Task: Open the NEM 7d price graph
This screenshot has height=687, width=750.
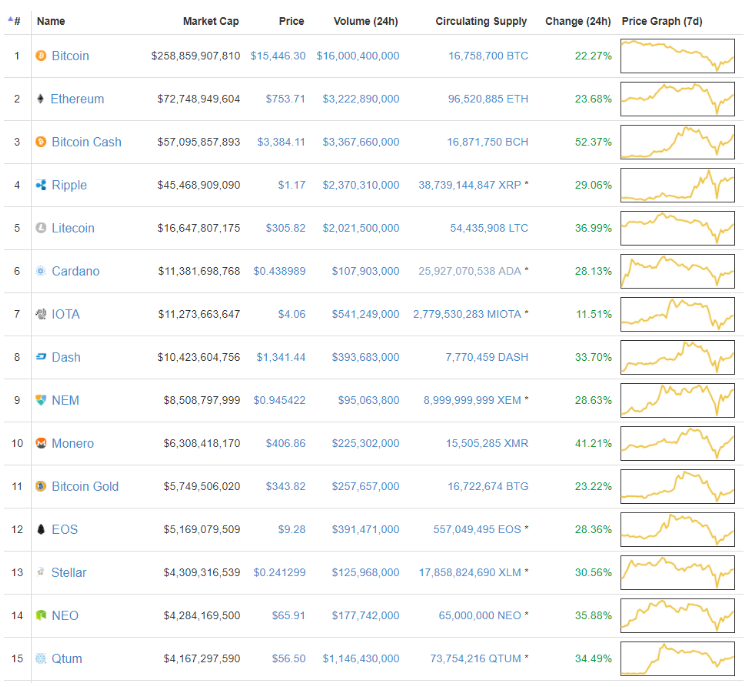Action: (677, 400)
